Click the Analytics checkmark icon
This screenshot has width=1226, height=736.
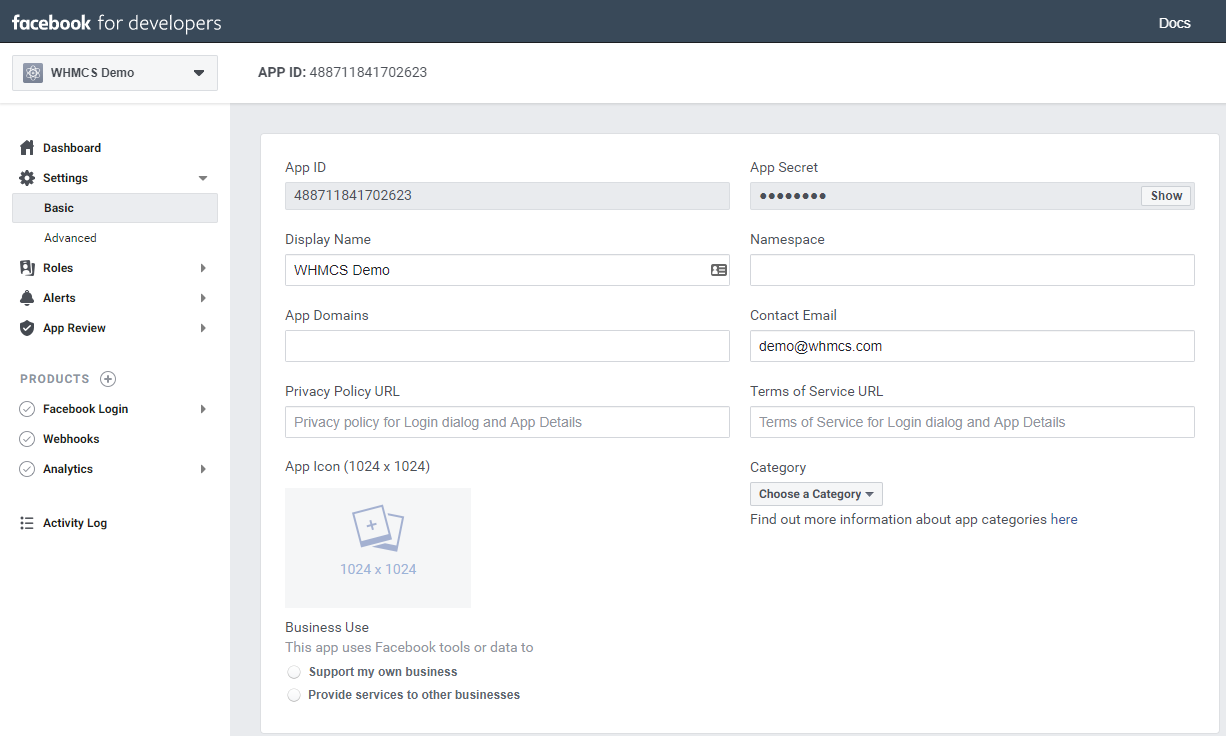click(x=27, y=469)
